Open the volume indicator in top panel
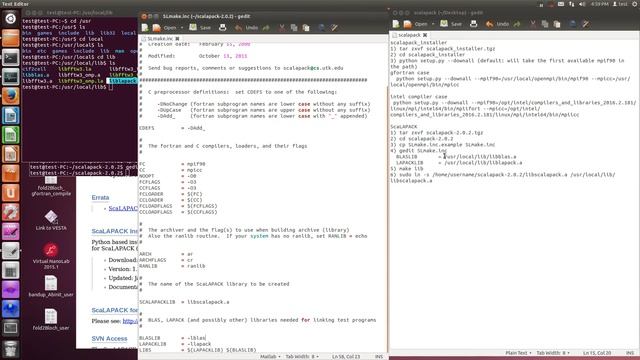Screen dimensions: 640x360 (x=582, y=4)
